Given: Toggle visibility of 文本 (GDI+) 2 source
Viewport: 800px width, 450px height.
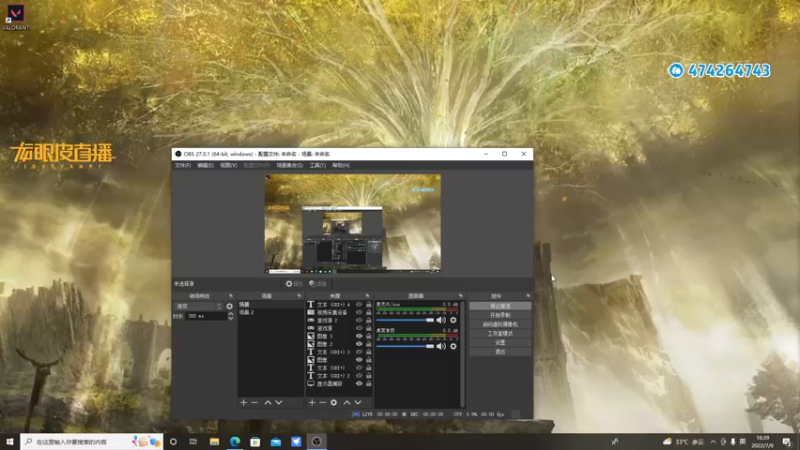Looking at the screenshot, I should (x=359, y=376).
